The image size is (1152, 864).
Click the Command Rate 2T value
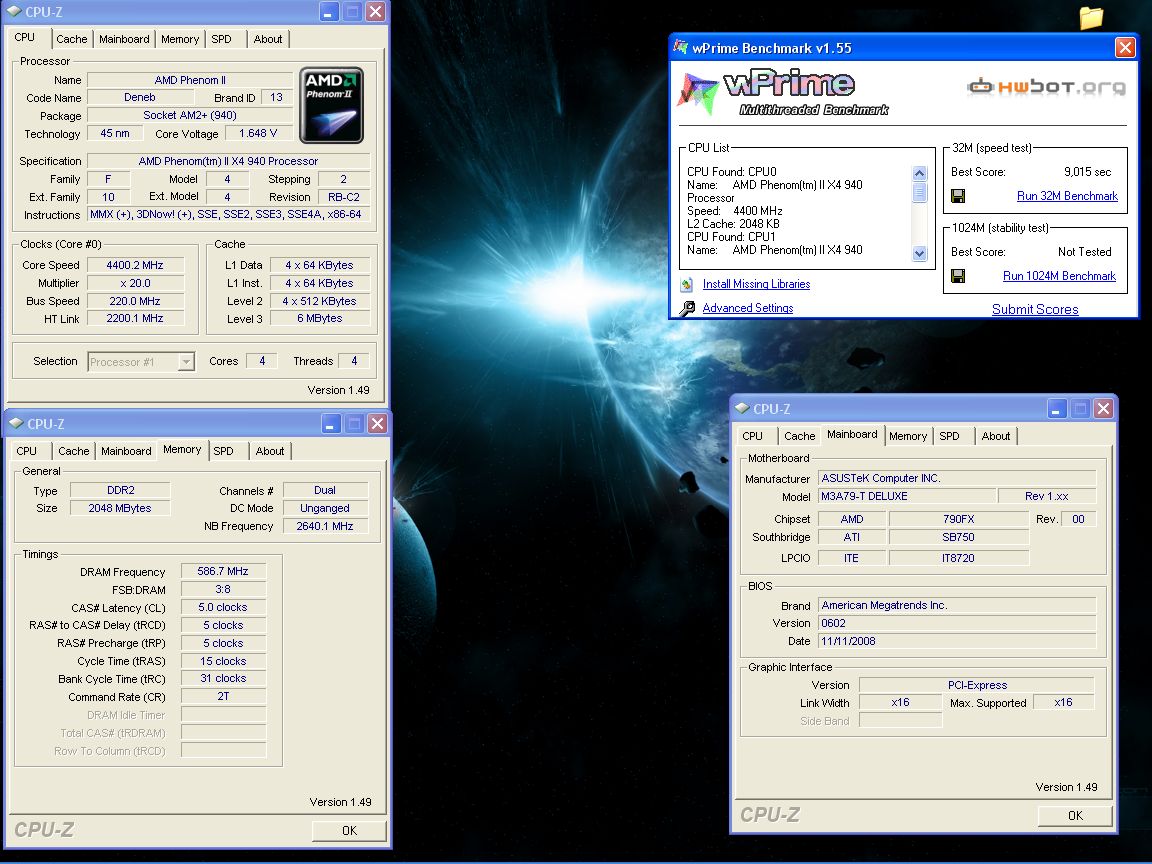(x=223, y=696)
